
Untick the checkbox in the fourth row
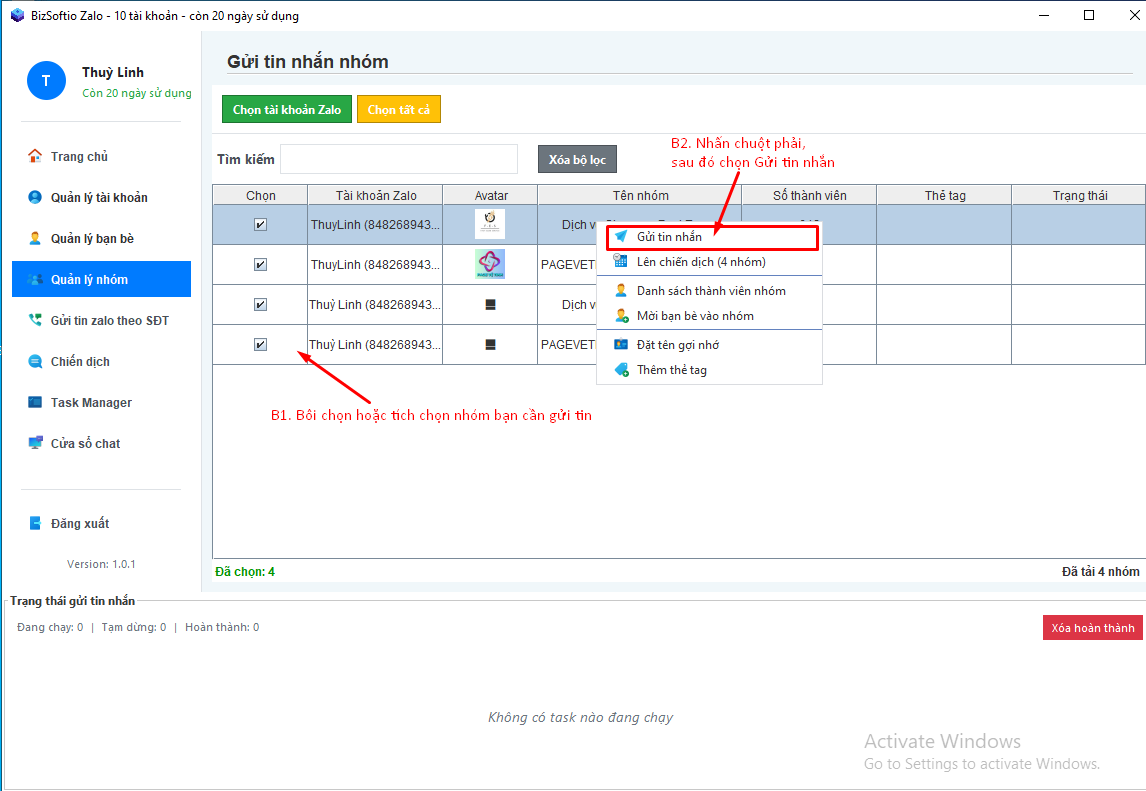click(x=261, y=345)
